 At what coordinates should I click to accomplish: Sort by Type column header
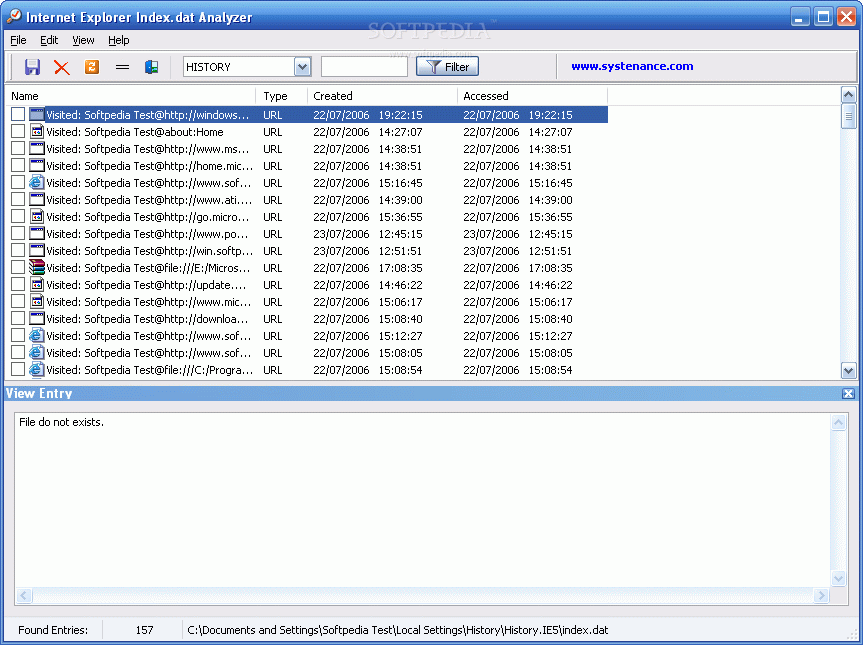pyautogui.click(x=281, y=96)
